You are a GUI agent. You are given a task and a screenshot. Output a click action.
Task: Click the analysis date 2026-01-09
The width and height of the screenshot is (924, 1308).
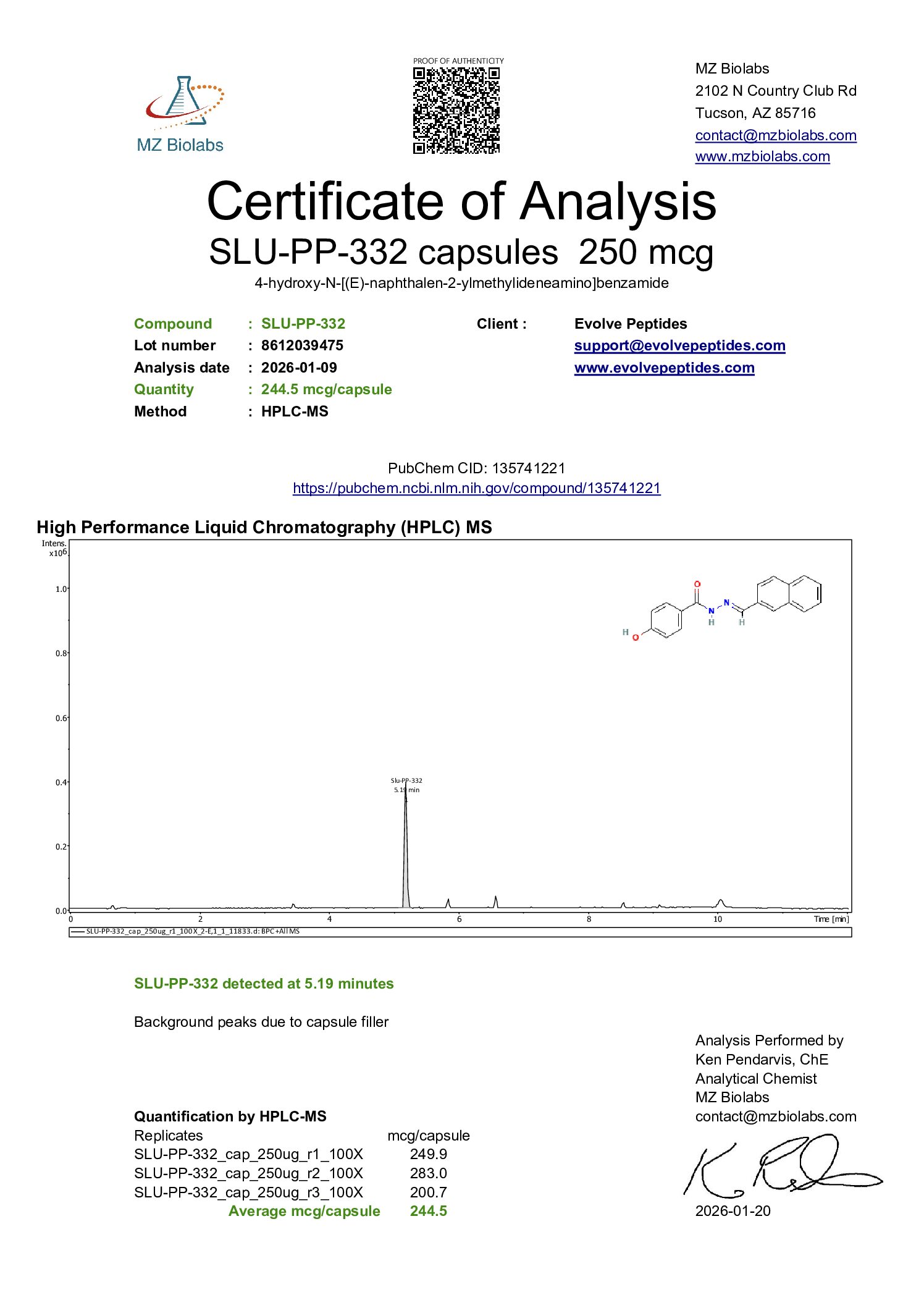coord(299,368)
